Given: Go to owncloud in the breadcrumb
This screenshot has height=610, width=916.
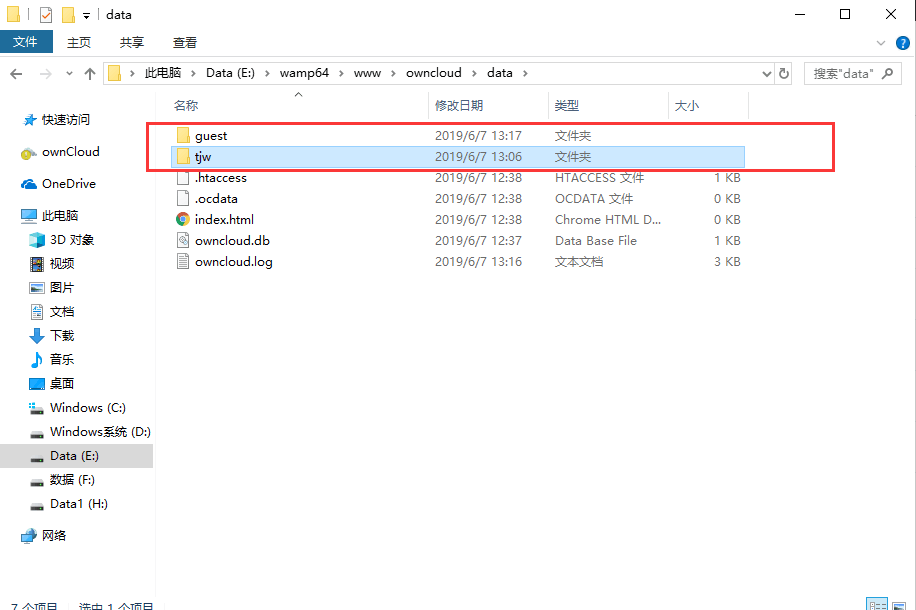Looking at the screenshot, I should 433,73.
